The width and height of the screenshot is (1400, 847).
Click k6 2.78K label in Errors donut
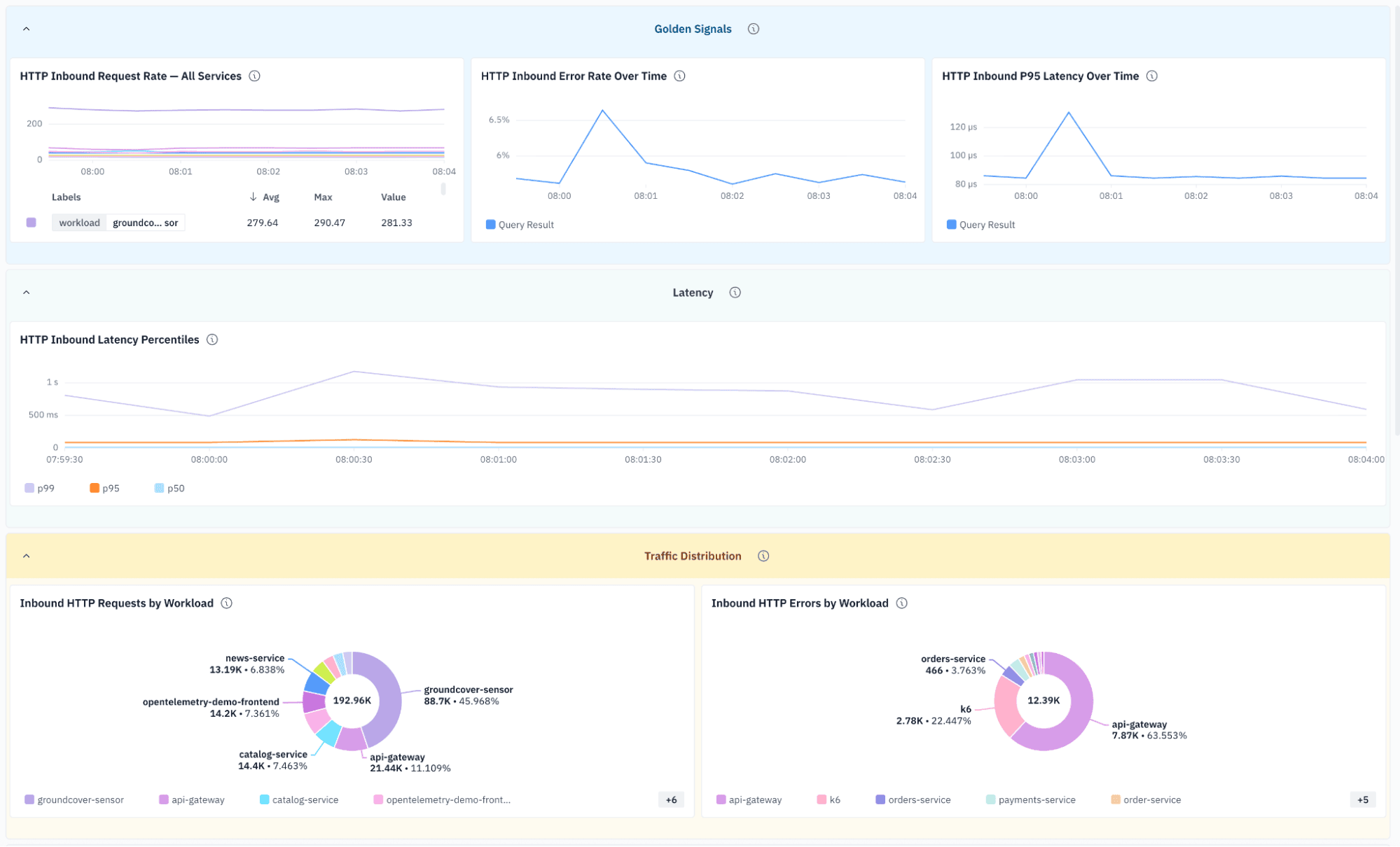(934, 715)
